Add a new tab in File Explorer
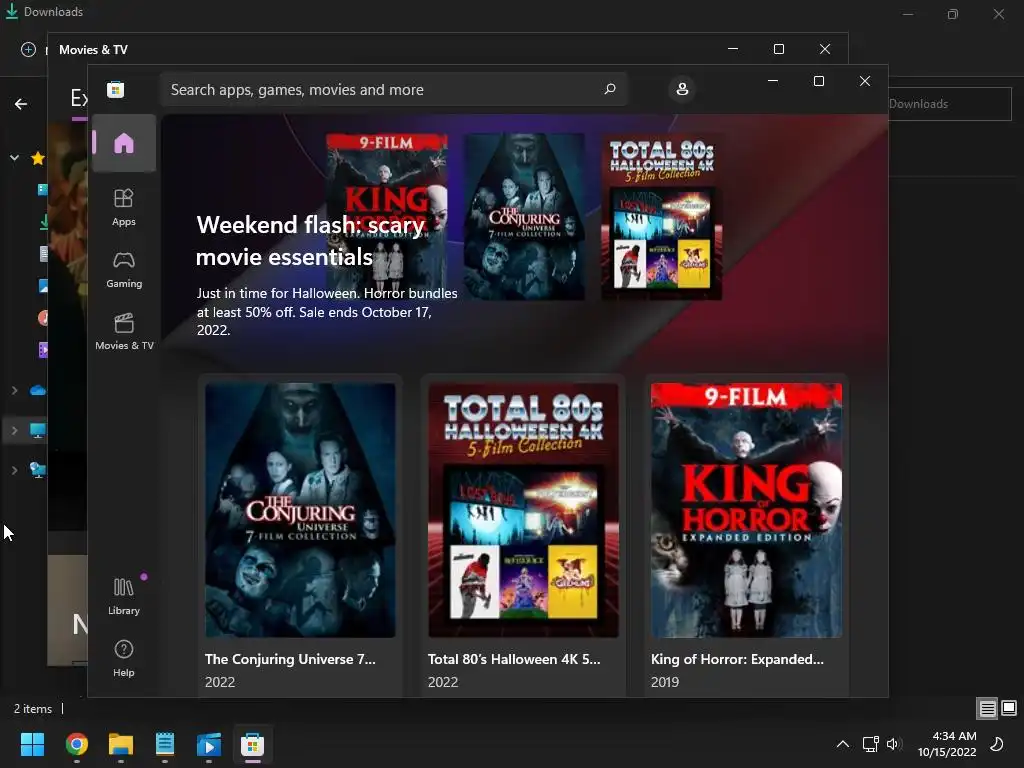 click(x=28, y=50)
